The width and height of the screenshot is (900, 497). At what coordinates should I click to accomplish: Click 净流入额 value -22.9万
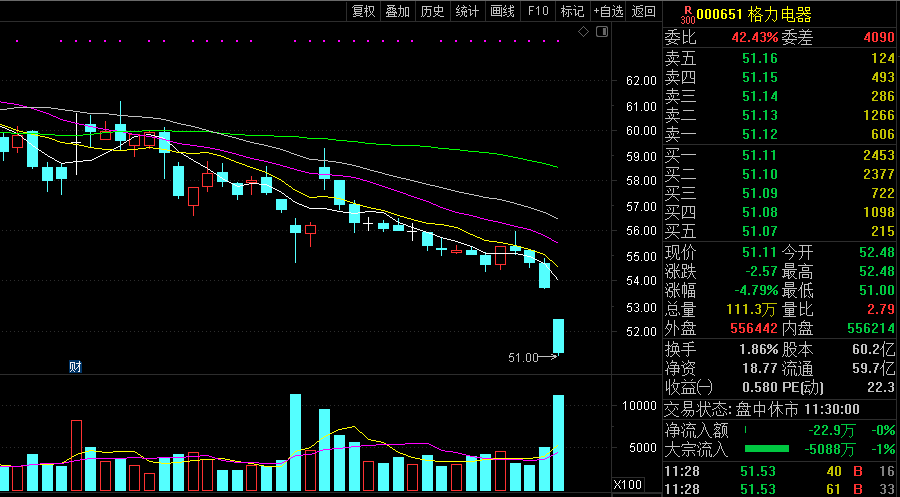(831, 430)
